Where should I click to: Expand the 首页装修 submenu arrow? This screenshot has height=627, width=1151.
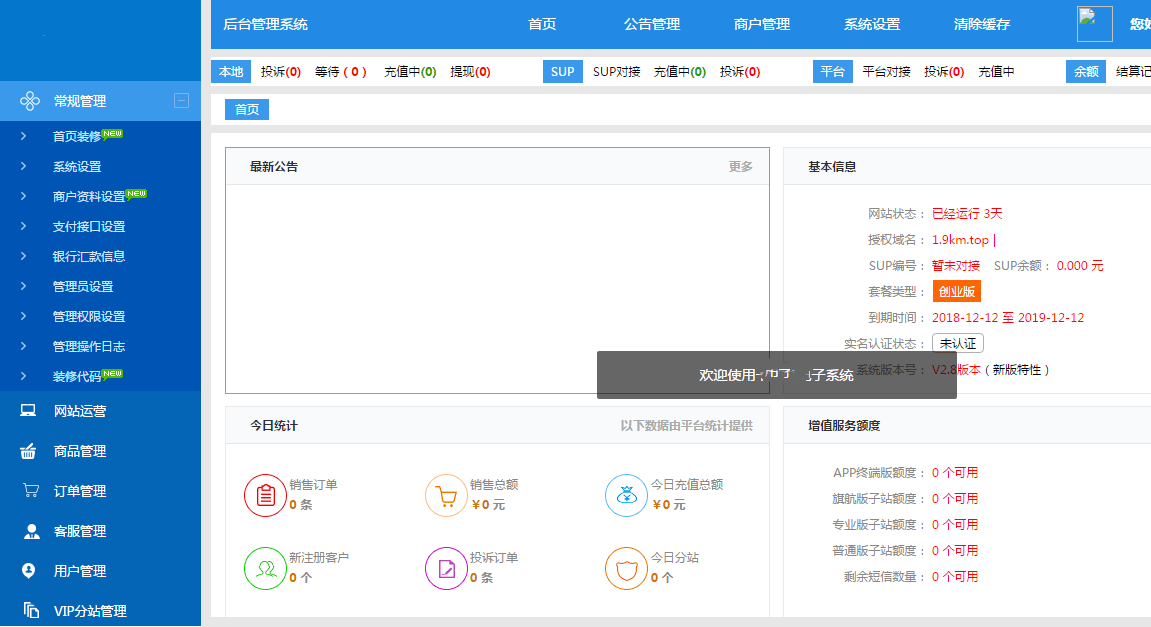[24, 135]
